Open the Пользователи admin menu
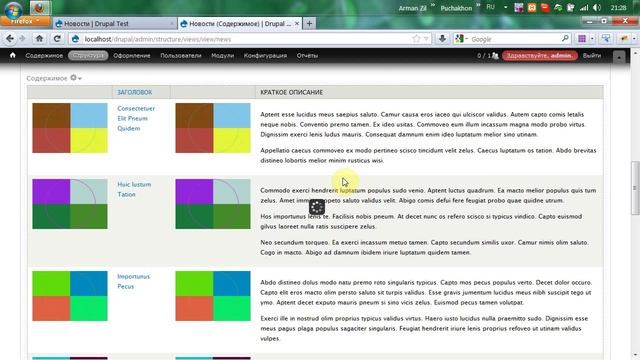The width and height of the screenshot is (640, 360). click(x=181, y=56)
